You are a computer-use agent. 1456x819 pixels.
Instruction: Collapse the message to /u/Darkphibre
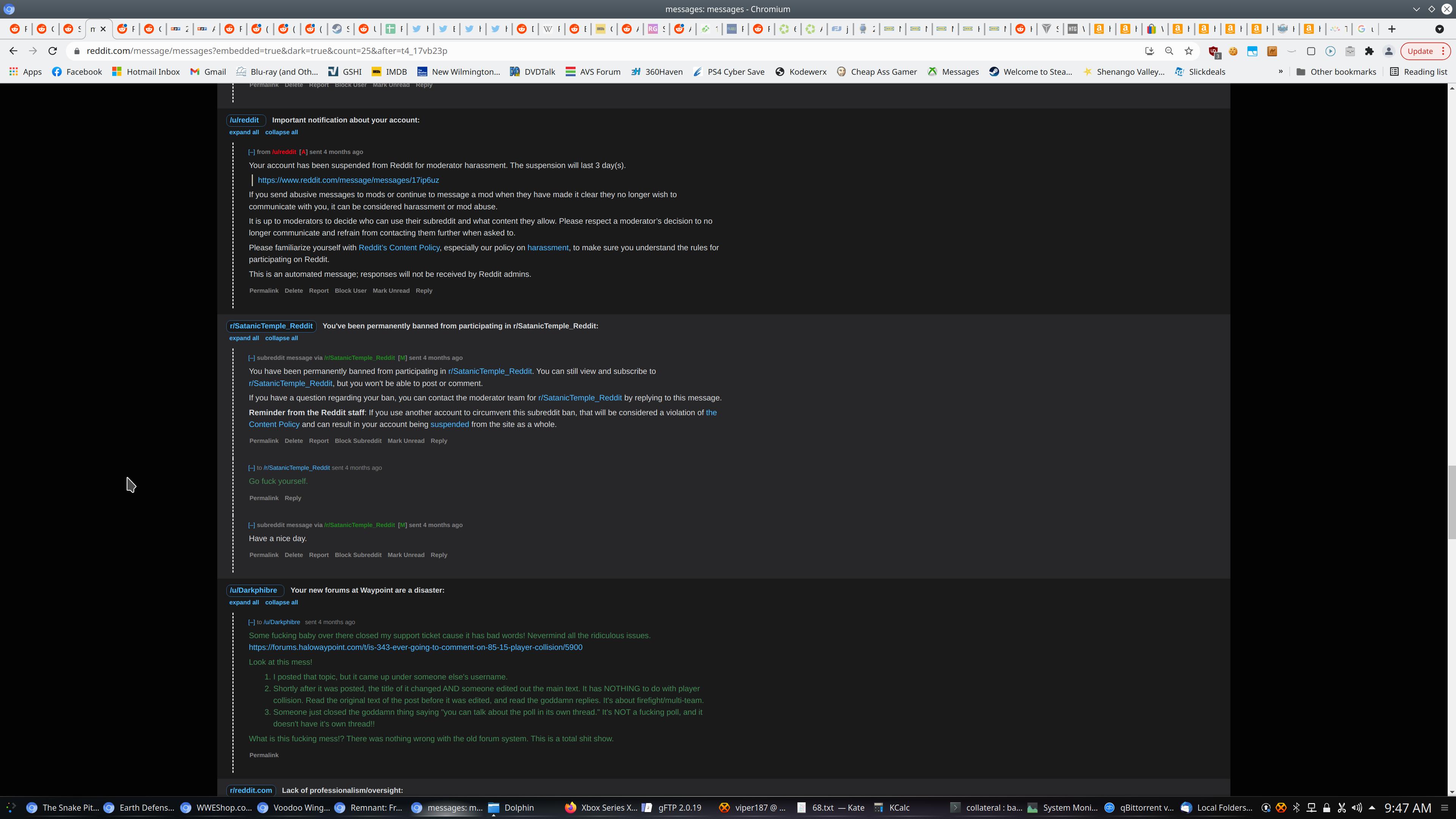[251, 622]
